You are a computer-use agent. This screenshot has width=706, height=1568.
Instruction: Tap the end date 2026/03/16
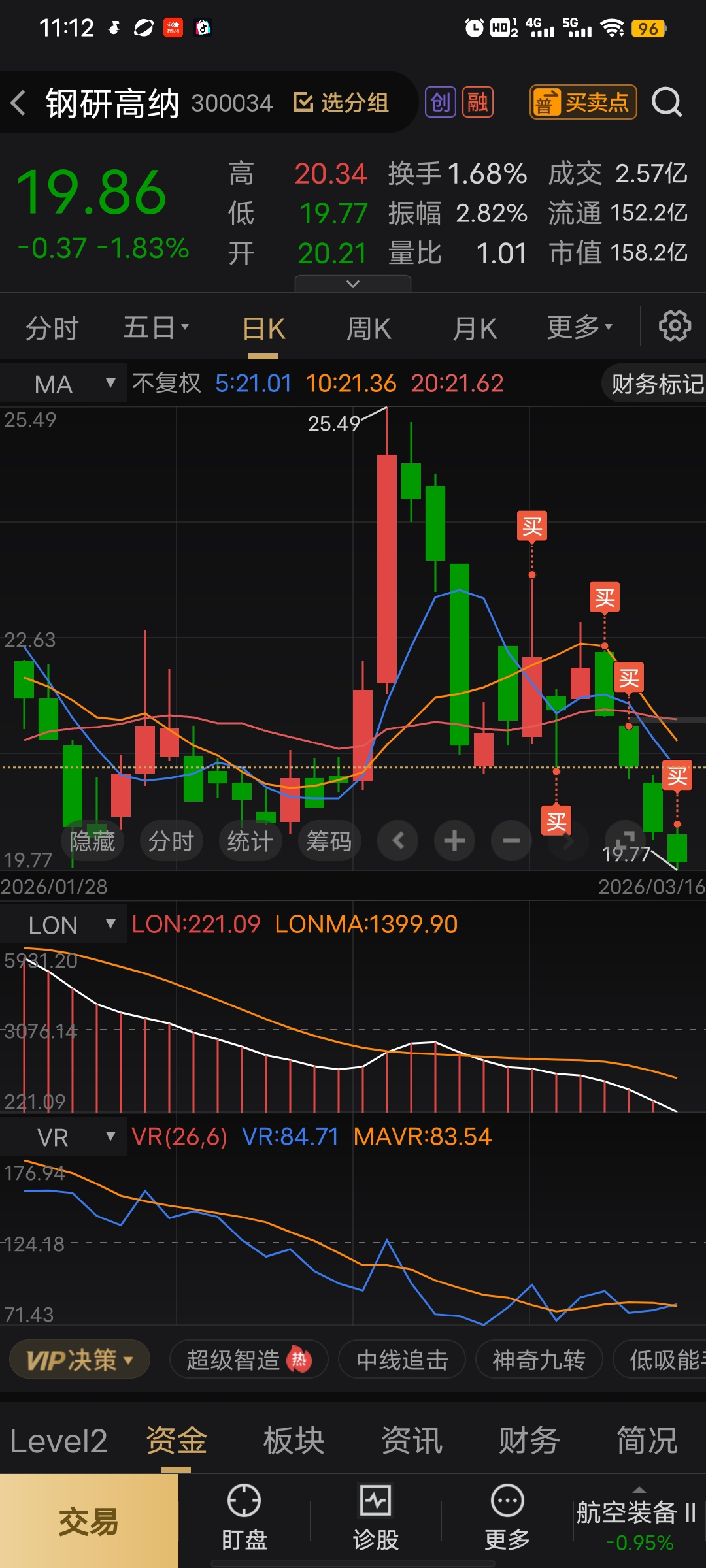[652, 887]
